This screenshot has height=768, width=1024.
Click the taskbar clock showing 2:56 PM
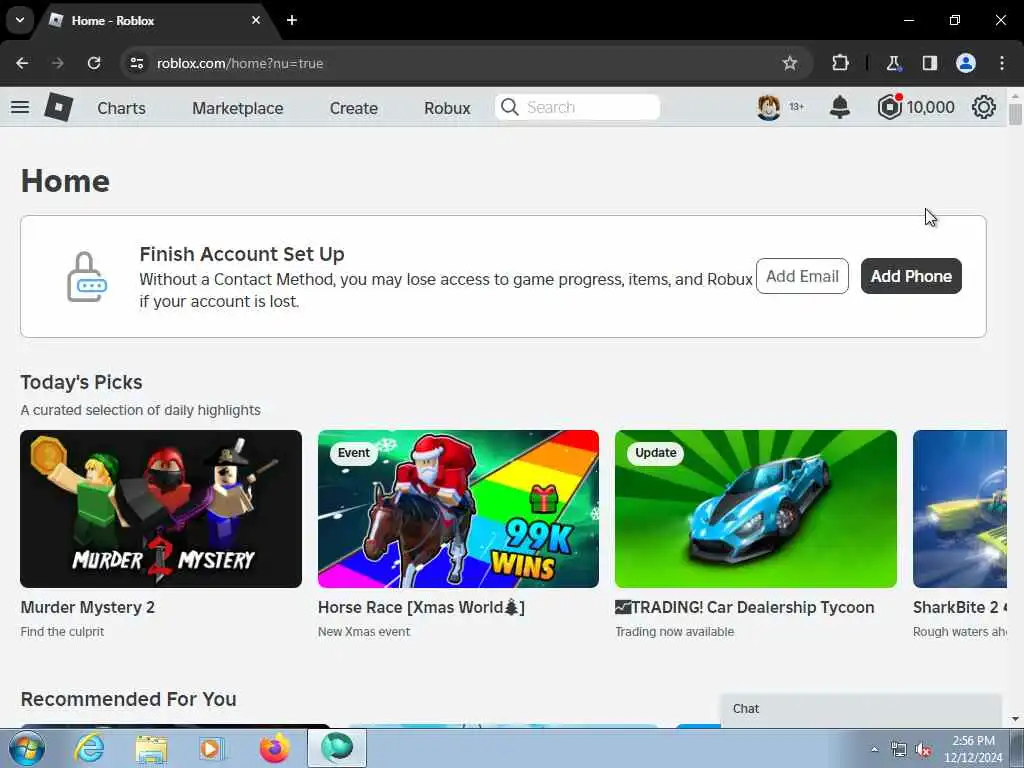973,749
